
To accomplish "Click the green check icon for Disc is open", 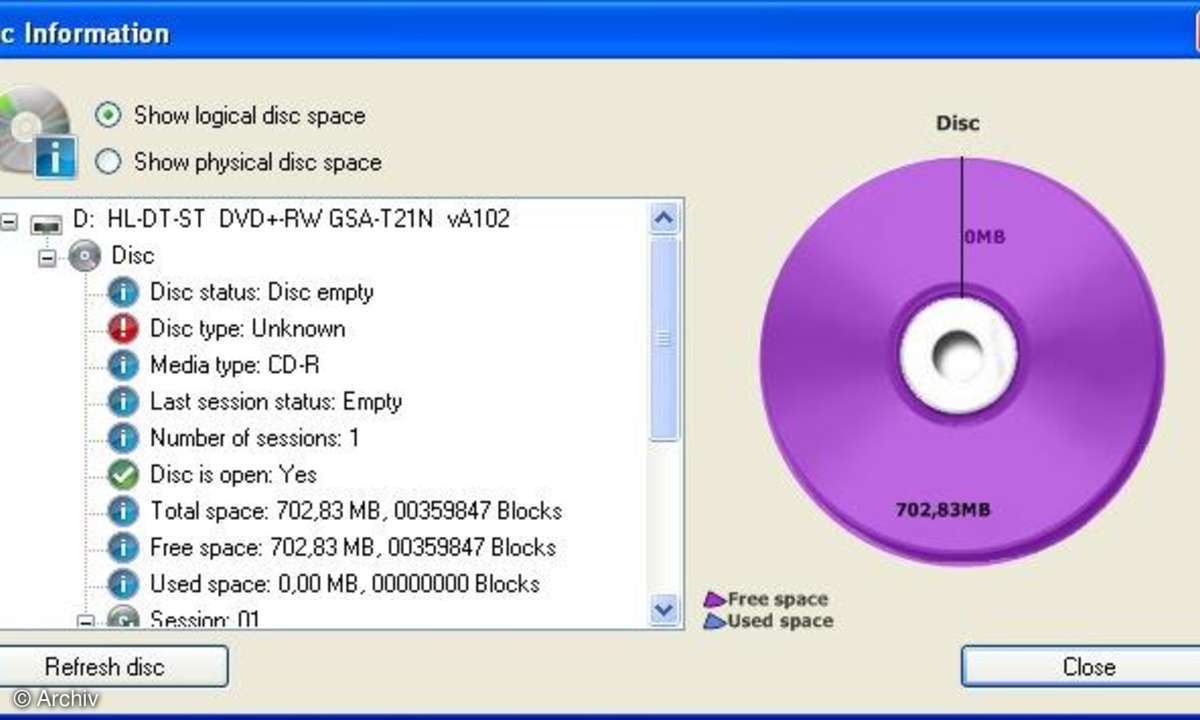I will coord(122,475).
